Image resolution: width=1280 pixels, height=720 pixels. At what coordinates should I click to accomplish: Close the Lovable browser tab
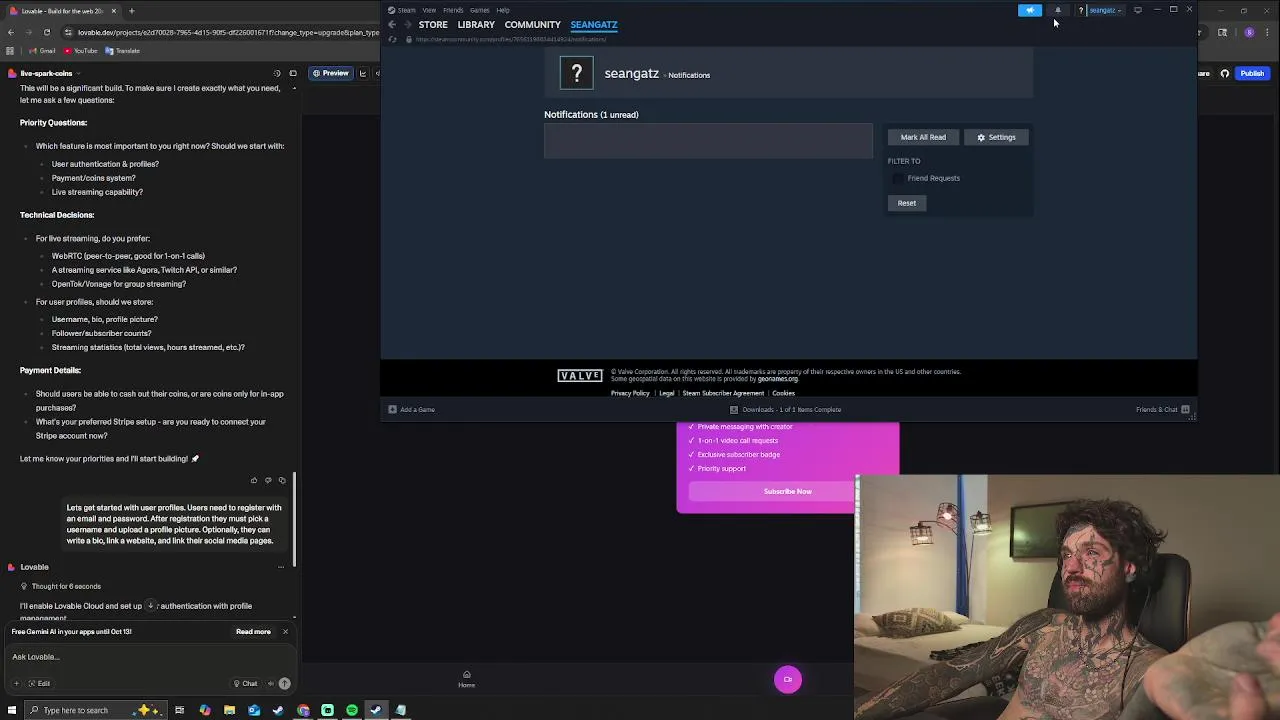tap(113, 11)
